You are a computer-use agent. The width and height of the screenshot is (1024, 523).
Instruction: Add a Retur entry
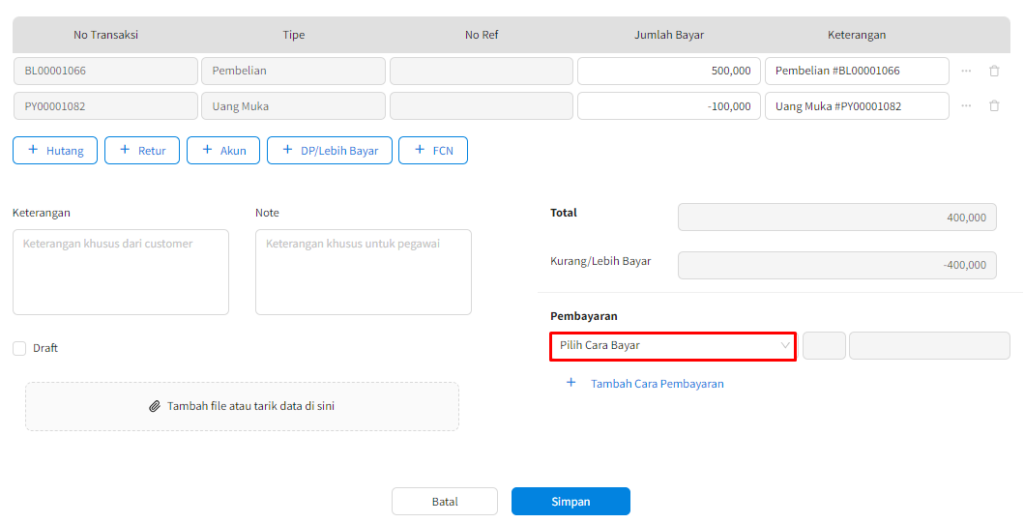pos(142,150)
